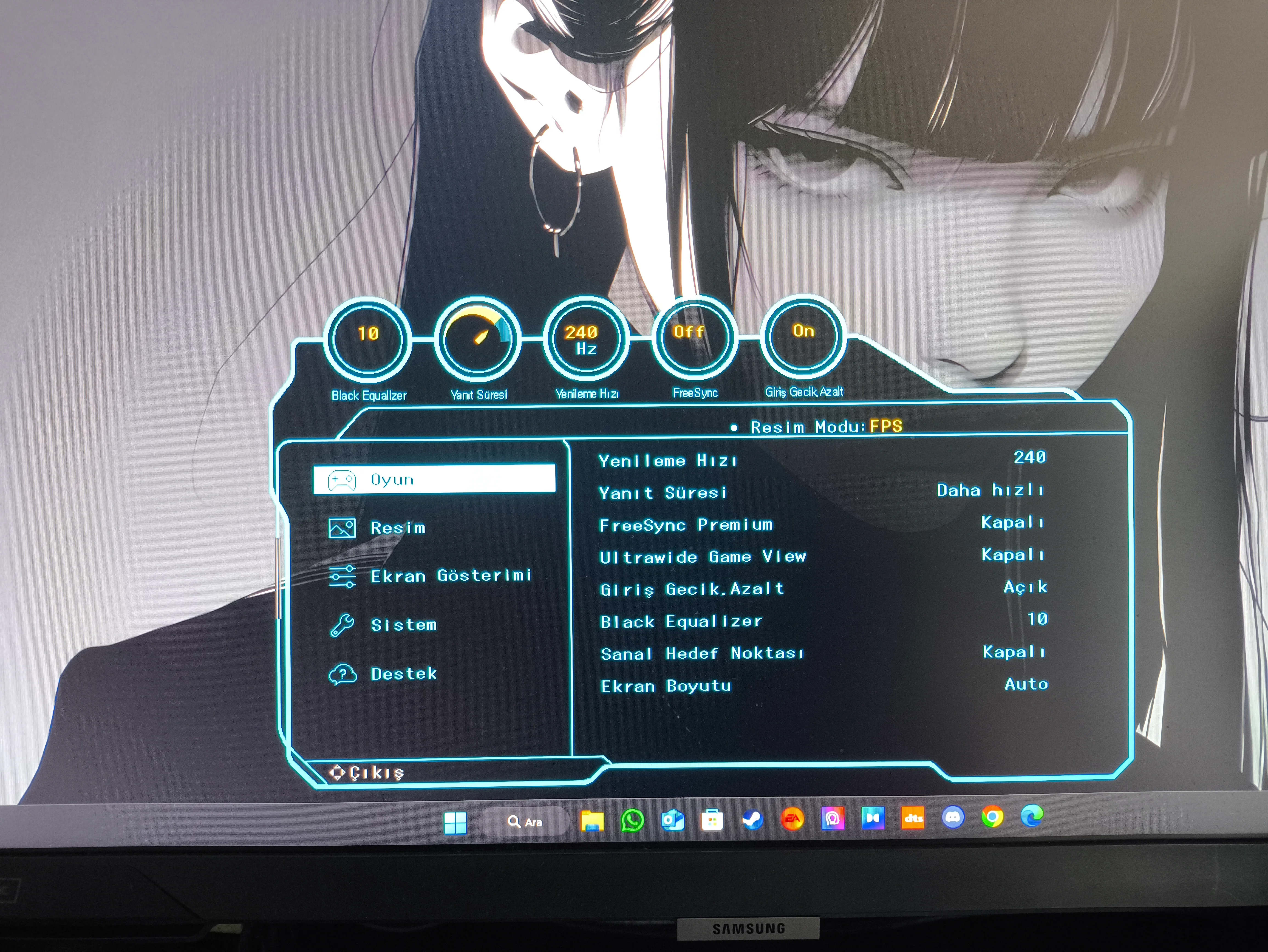The image size is (1268, 952).
Task: Select the Sistem menu label
Action: [404, 625]
